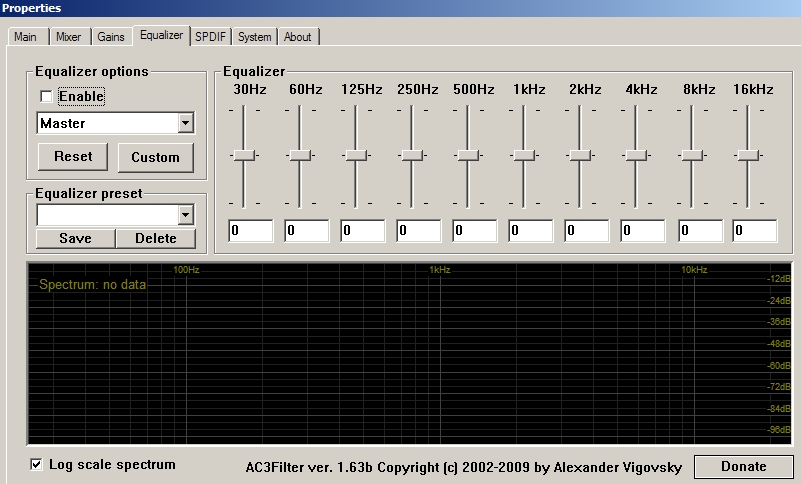
Task: Focus the 500Hz gain value field
Action: pos(475,231)
